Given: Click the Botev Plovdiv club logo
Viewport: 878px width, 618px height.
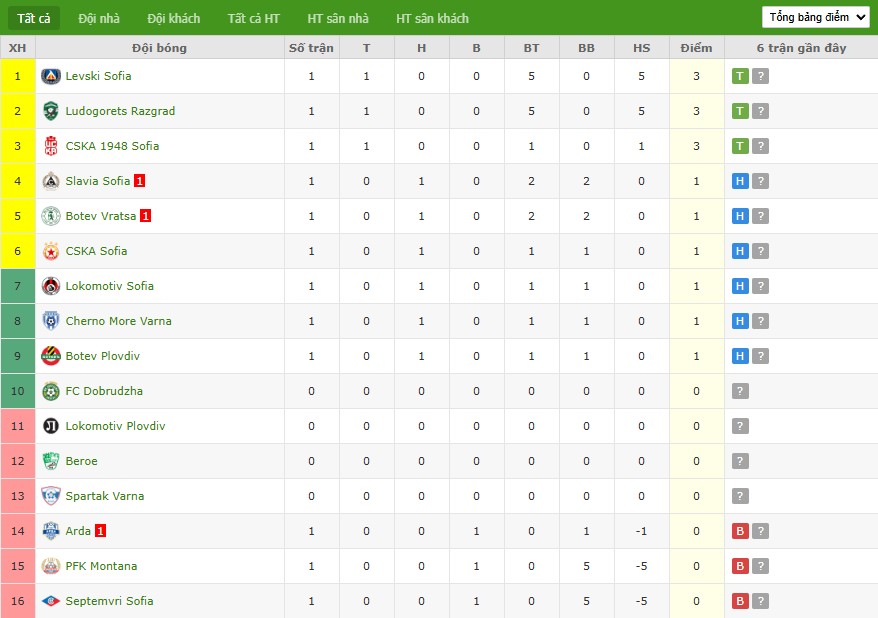Looking at the screenshot, I should [51, 356].
